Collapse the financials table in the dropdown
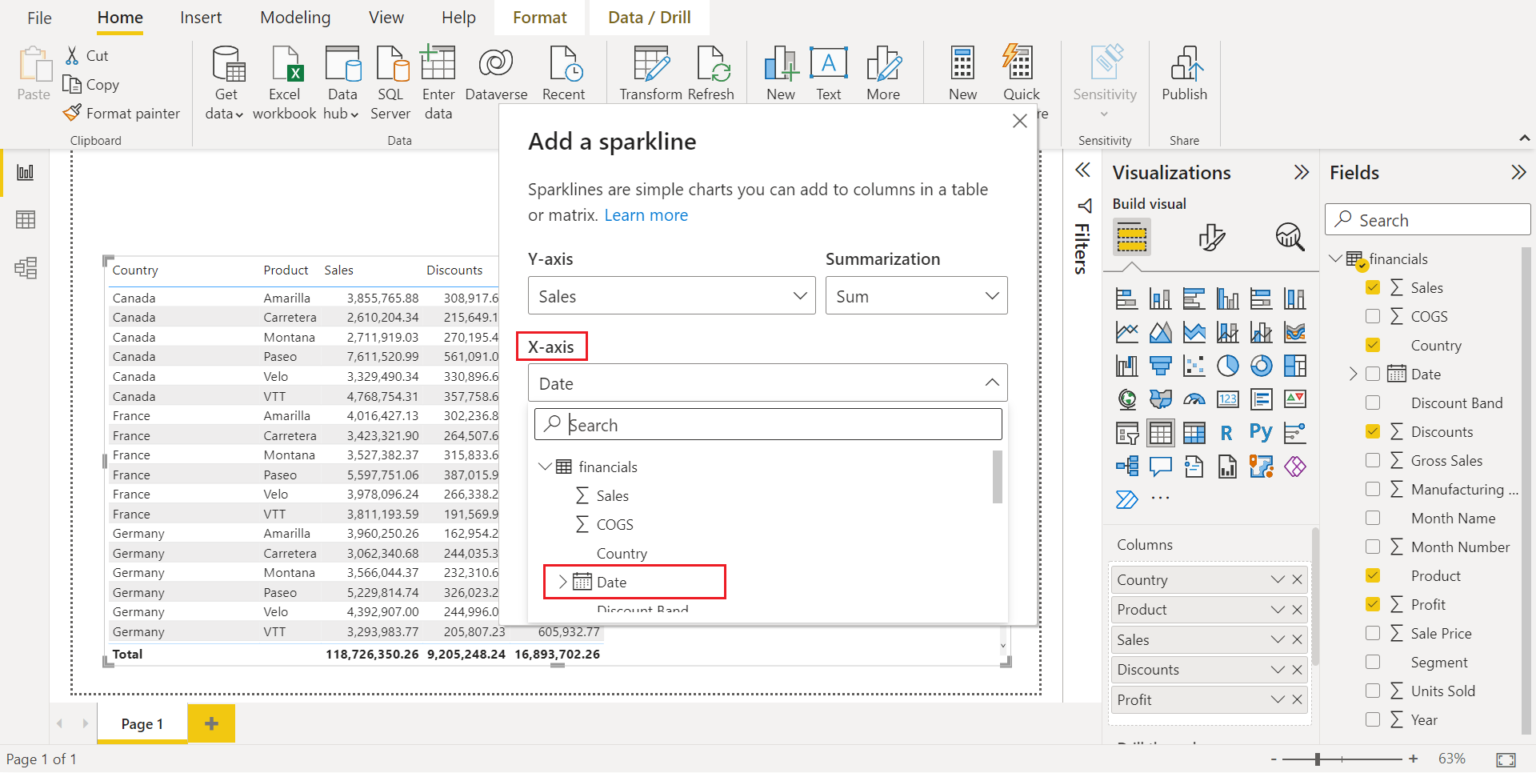This screenshot has width=1536, height=773. point(546,466)
